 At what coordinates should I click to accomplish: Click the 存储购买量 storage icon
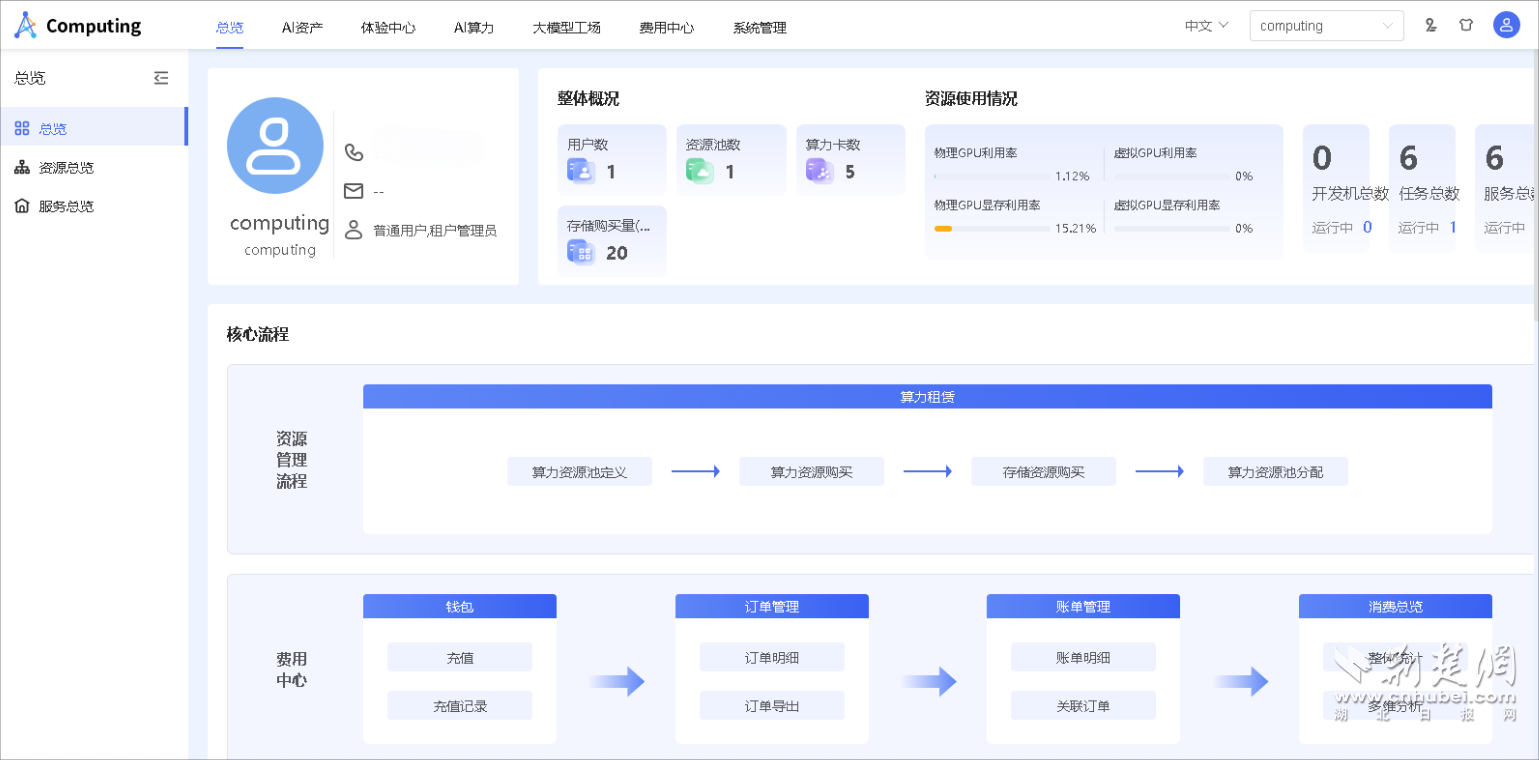coord(581,252)
